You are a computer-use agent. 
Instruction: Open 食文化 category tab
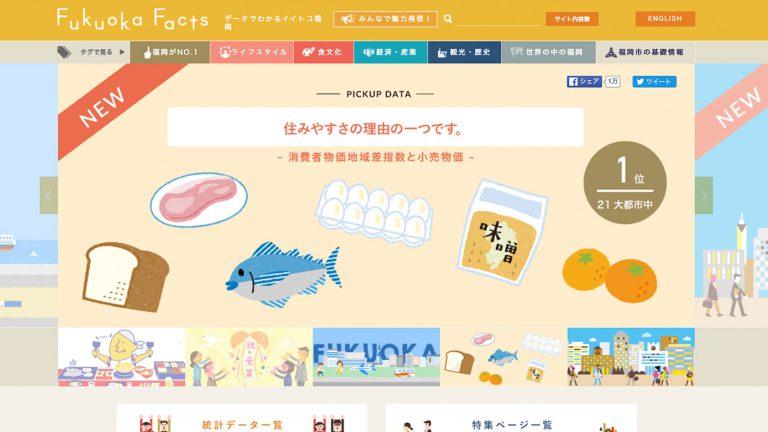click(x=323, y=52)
